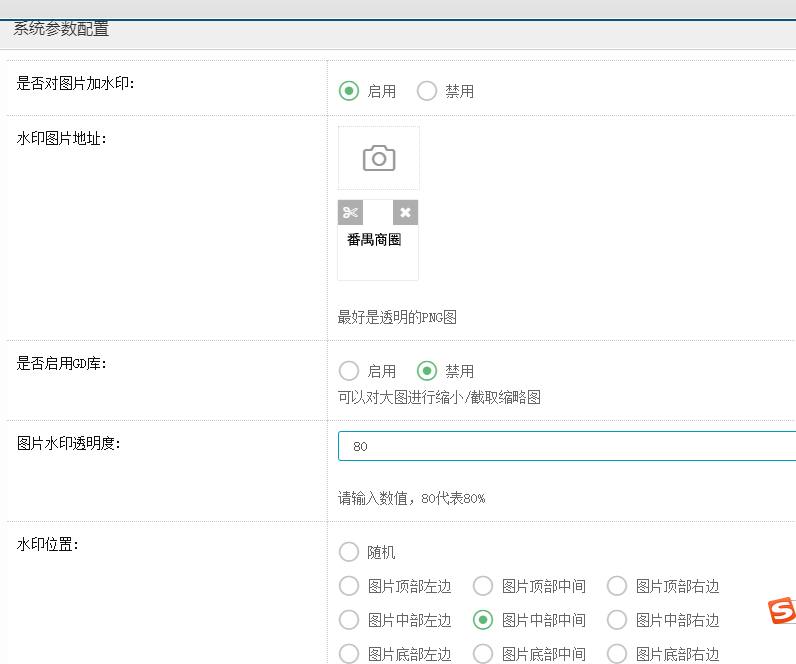
Task: Remove watermark image with the X icon
Action: (x=405, y=212)
